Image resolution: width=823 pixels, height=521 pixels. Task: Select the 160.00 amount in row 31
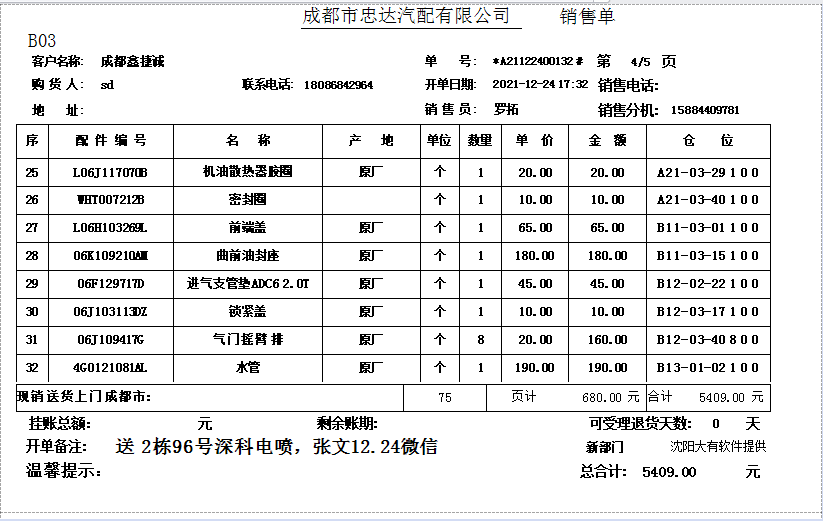606,340
